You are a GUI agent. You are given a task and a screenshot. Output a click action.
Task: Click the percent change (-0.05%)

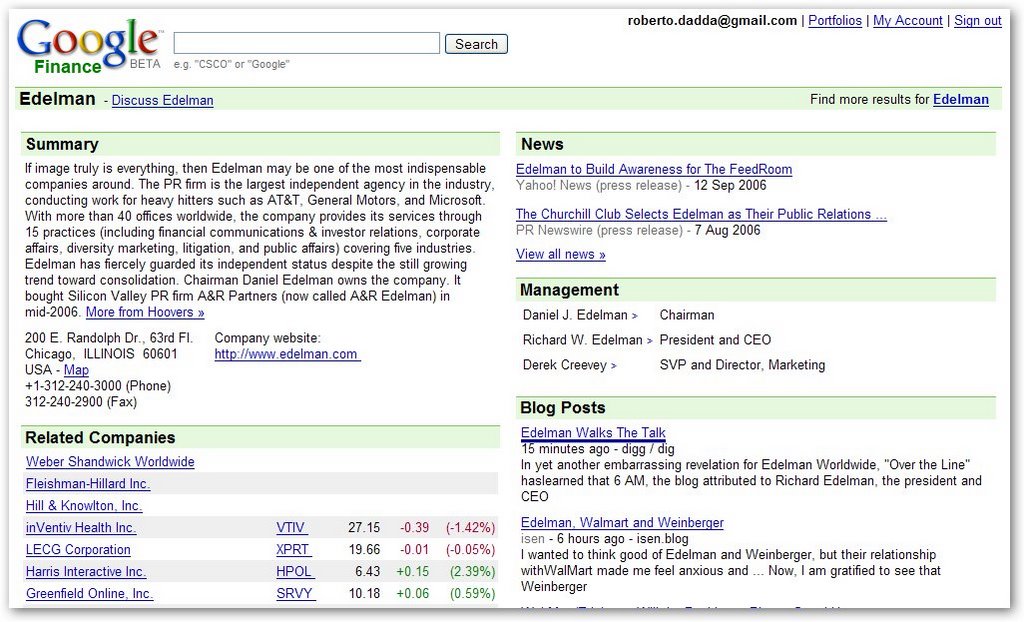[470, 550]
